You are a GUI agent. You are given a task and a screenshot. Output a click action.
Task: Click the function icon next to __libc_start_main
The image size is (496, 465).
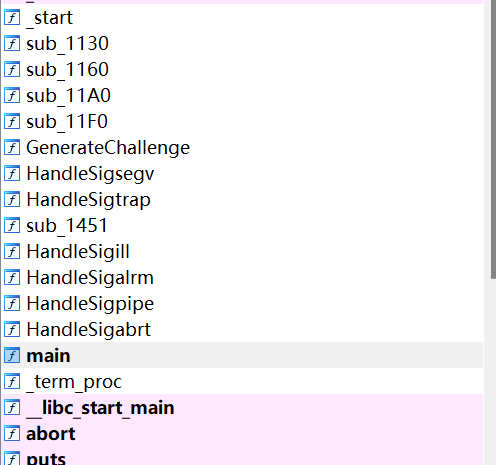pos(12,408)
